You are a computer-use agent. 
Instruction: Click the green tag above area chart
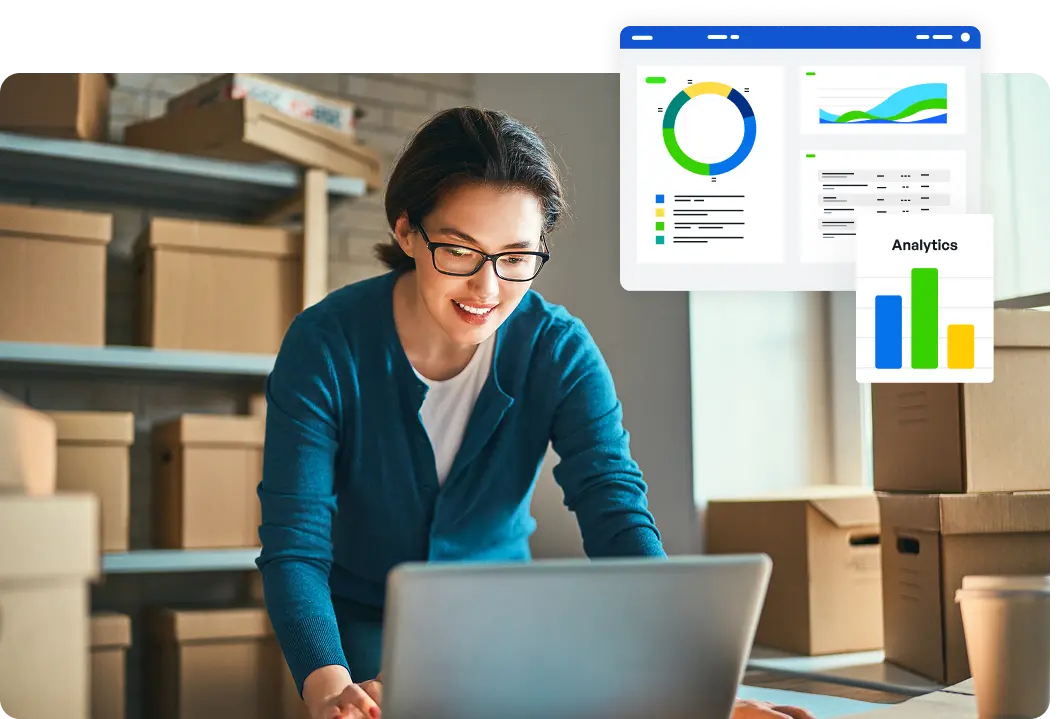pos(810,74)
